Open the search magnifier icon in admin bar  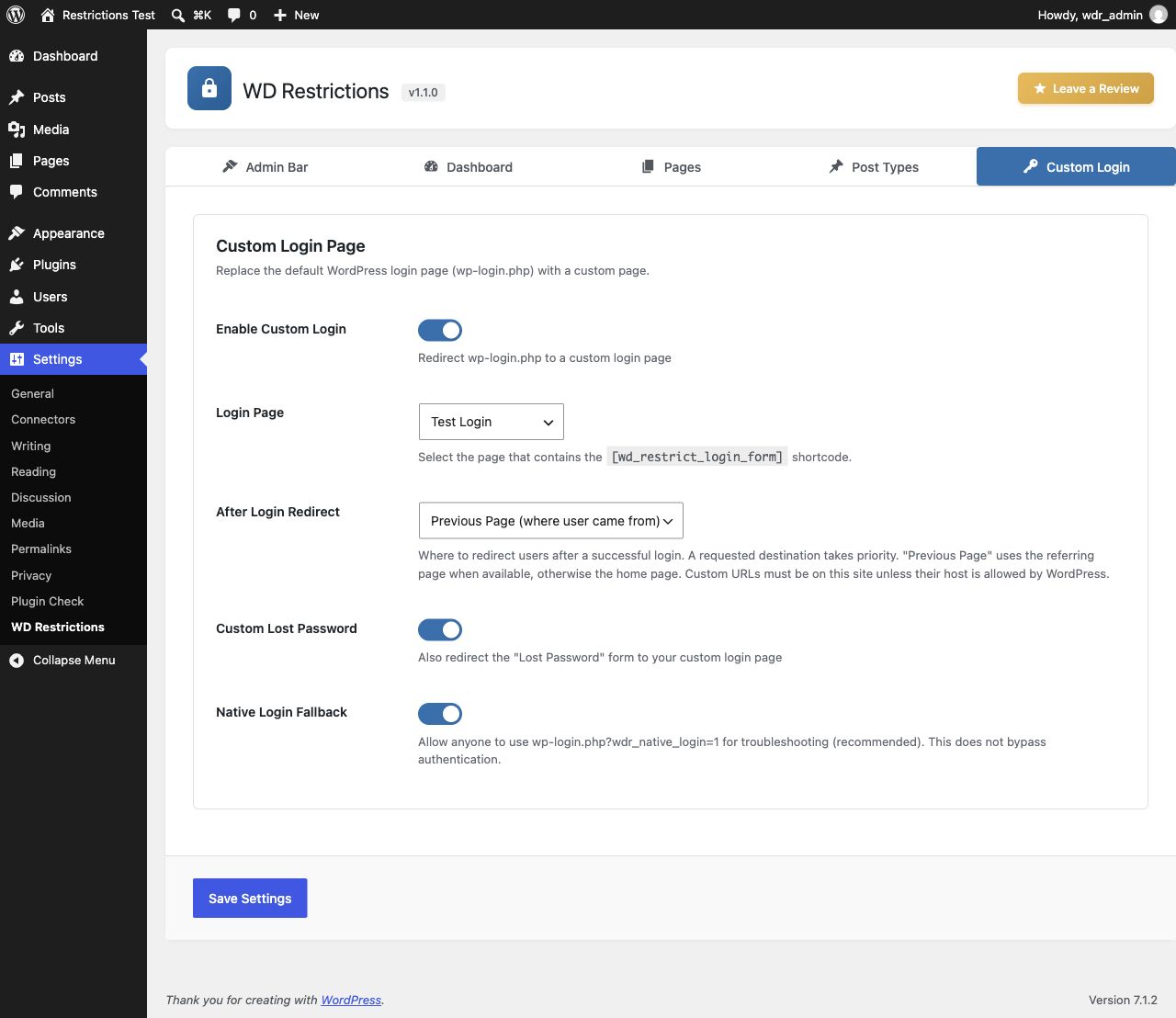click(178, 15)
